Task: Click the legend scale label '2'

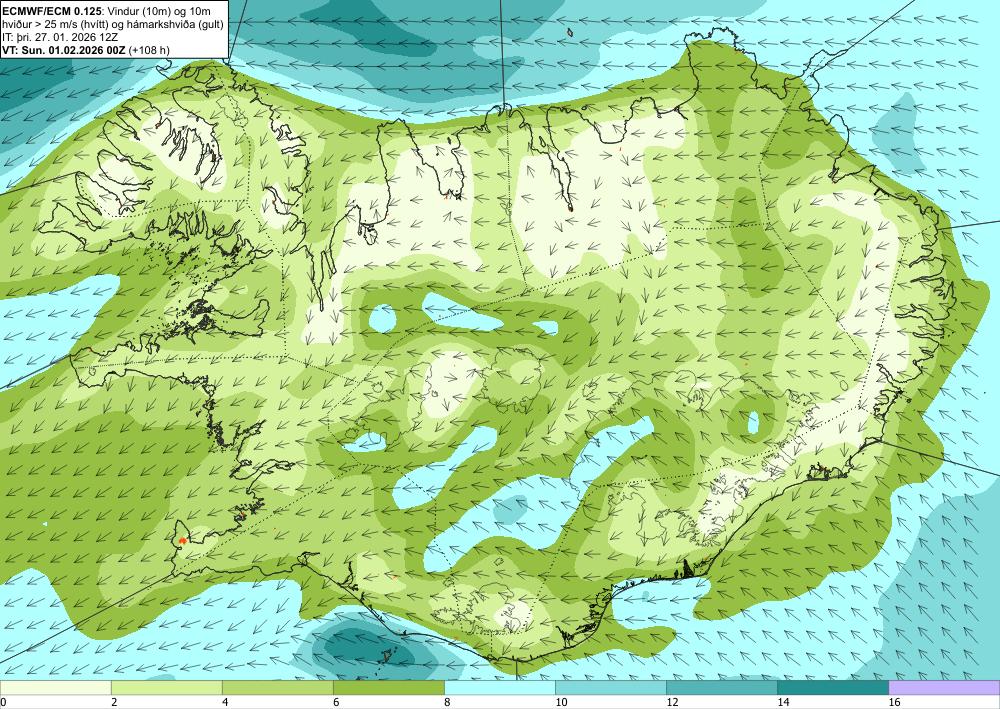Action: click(x=114, y=702)
